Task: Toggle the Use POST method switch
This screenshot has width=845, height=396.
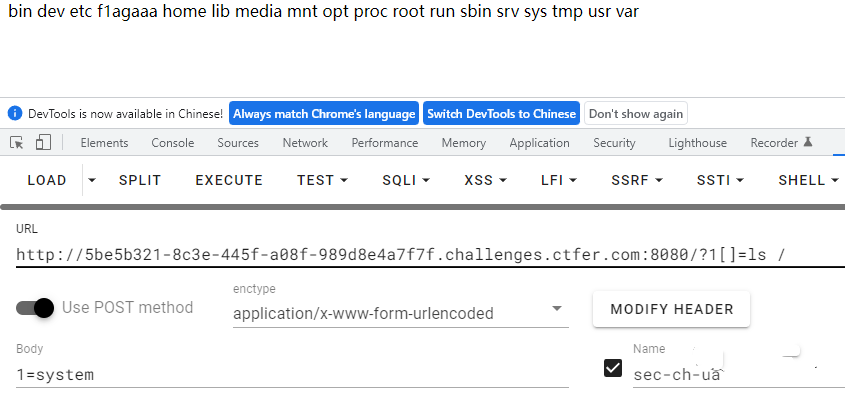Action: [x=36, y=308]
